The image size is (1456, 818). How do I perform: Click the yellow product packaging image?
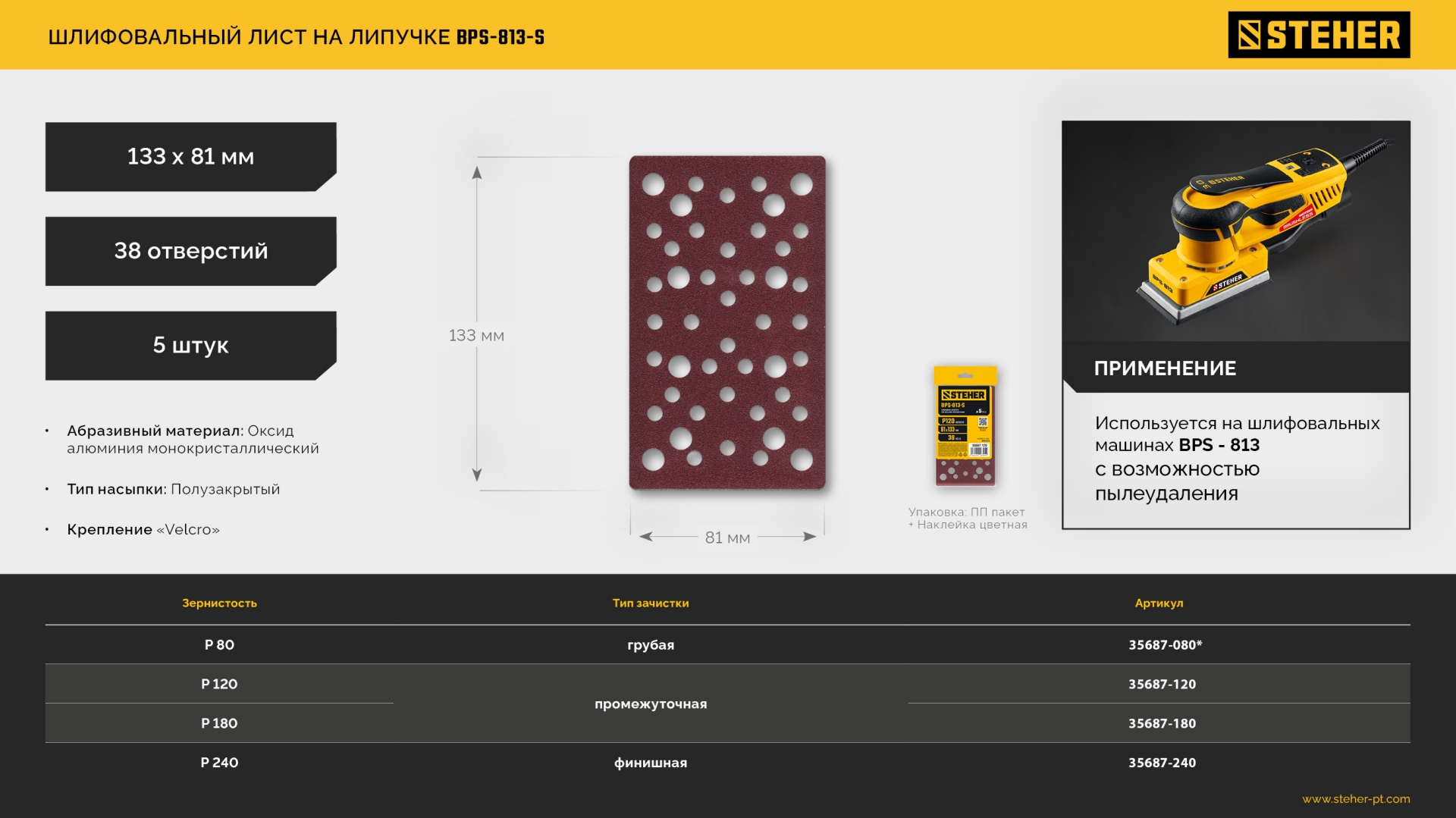point(965,426)
